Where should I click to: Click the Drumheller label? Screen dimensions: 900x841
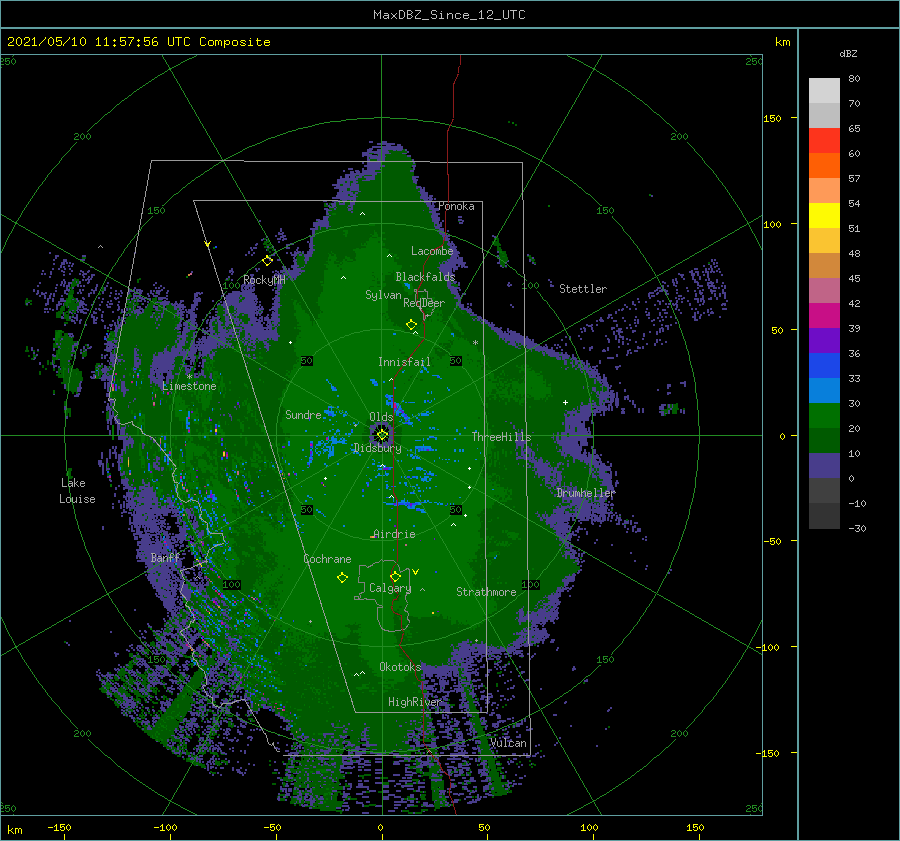tap(586, 493)
